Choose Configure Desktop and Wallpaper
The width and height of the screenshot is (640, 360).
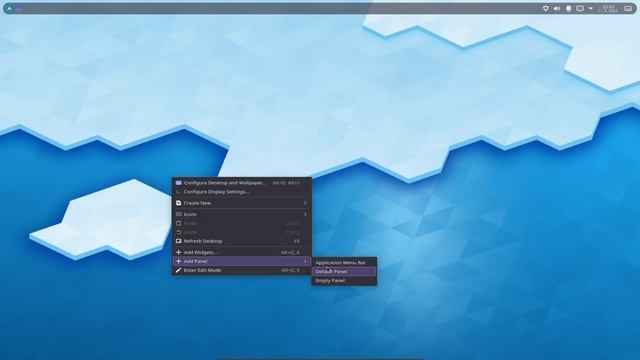point(242,183)
